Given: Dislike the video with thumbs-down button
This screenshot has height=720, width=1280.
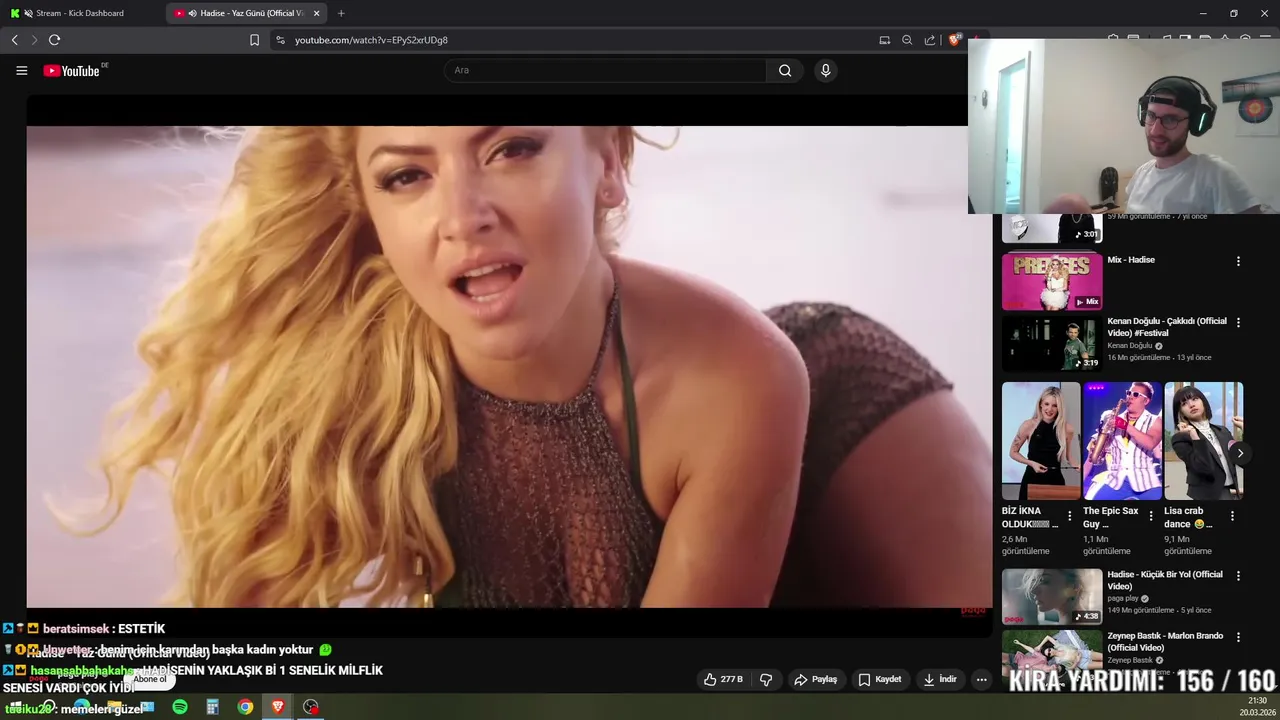Looking at the screenshot, I should (x=766, y=679).
